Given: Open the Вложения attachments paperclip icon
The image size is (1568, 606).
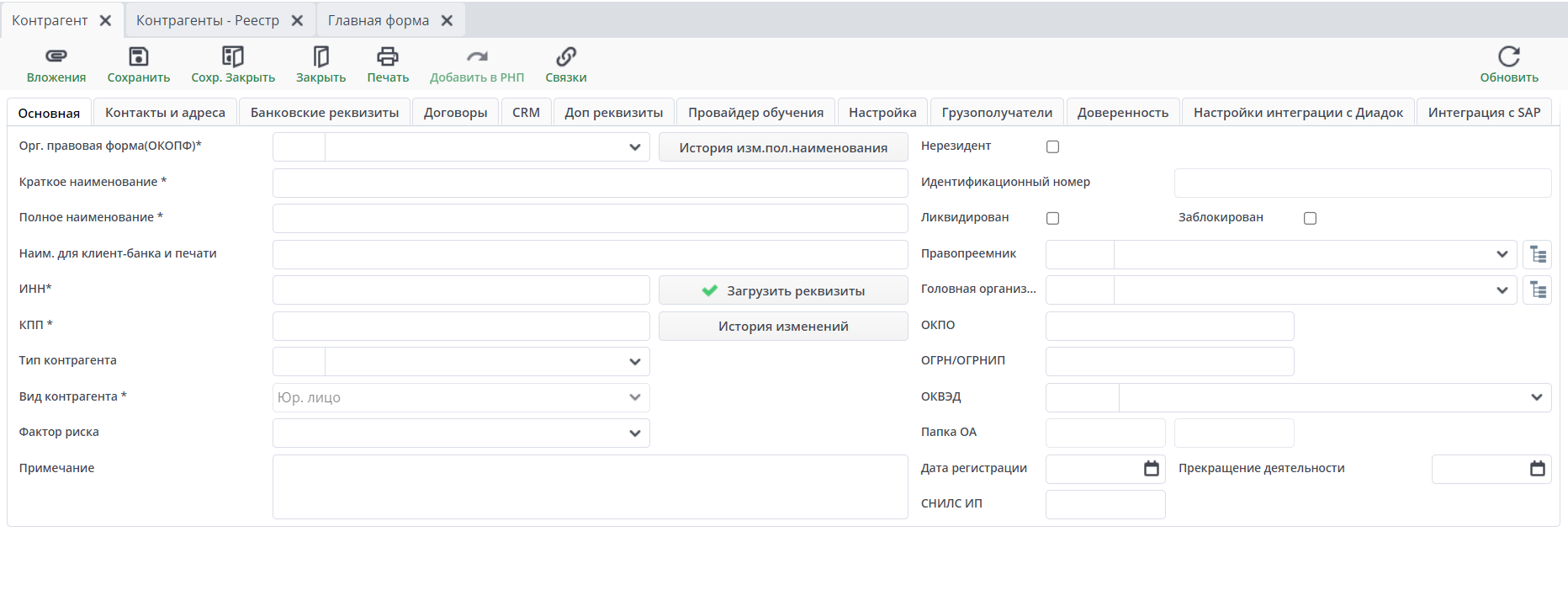Looking at the screenshot, I should 56,56.
